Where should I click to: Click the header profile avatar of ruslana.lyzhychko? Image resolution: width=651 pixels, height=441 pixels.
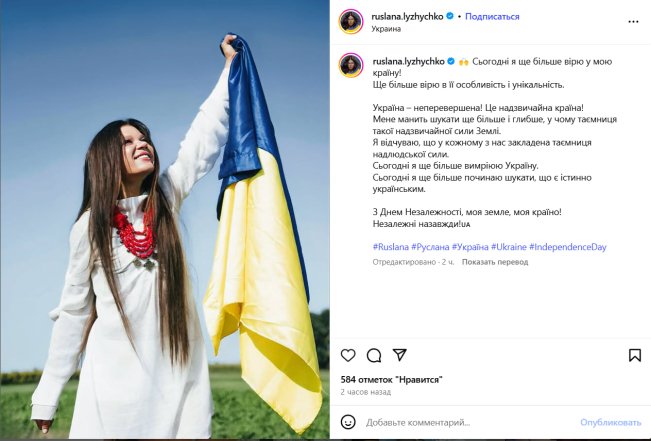coord(351,21)
